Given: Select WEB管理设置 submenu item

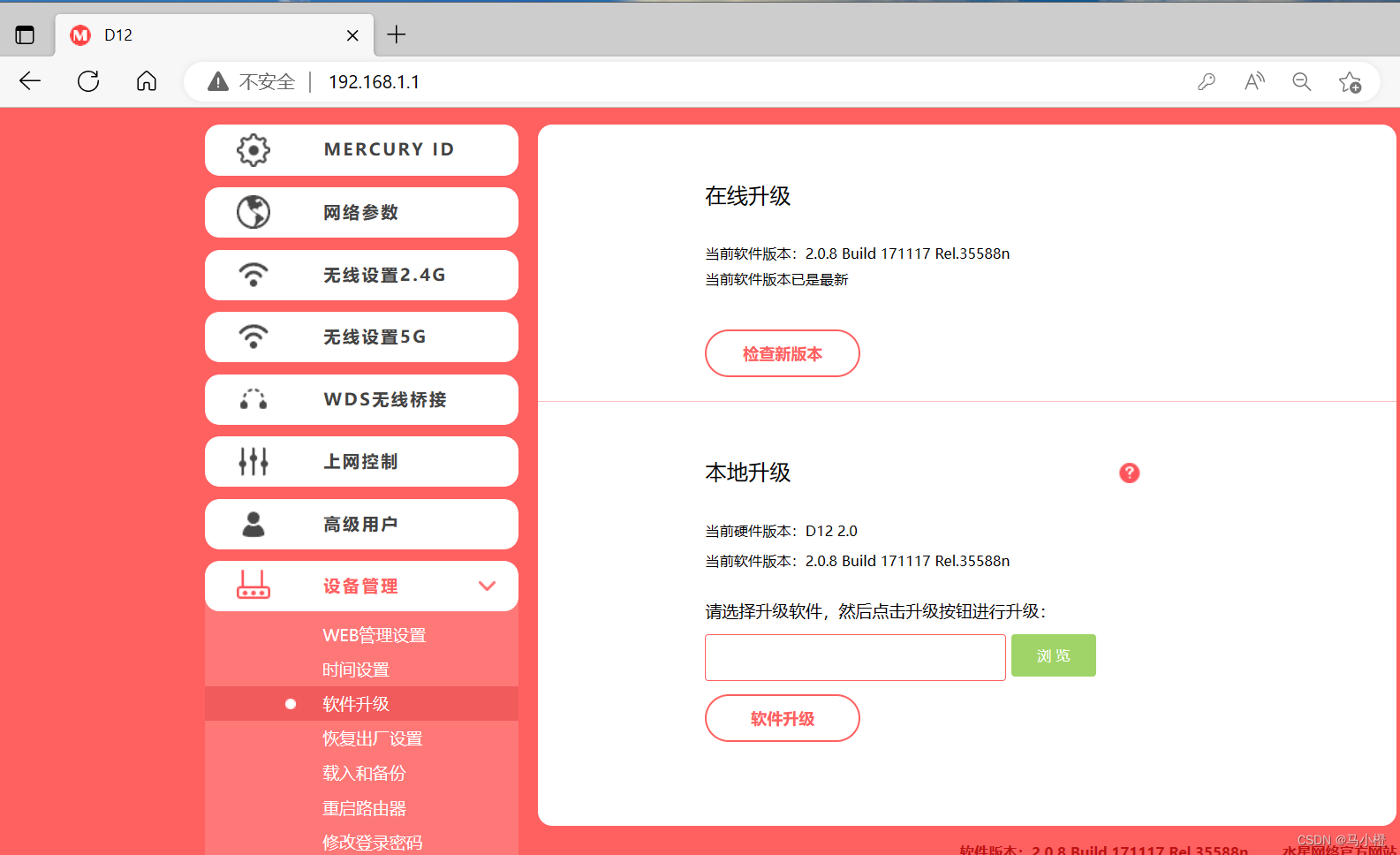Looking at the screenshot, I should click(x=375, y=635).
